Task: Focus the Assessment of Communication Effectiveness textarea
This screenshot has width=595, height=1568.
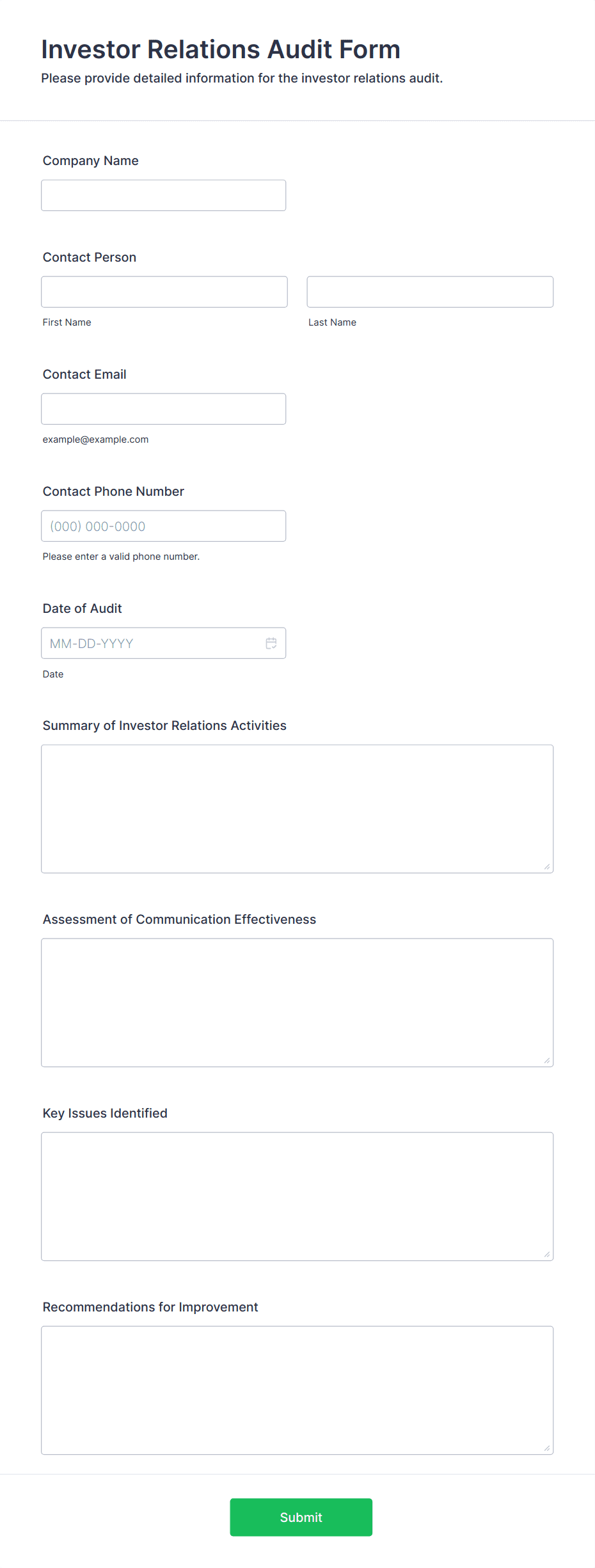Action: [297, 1002]
